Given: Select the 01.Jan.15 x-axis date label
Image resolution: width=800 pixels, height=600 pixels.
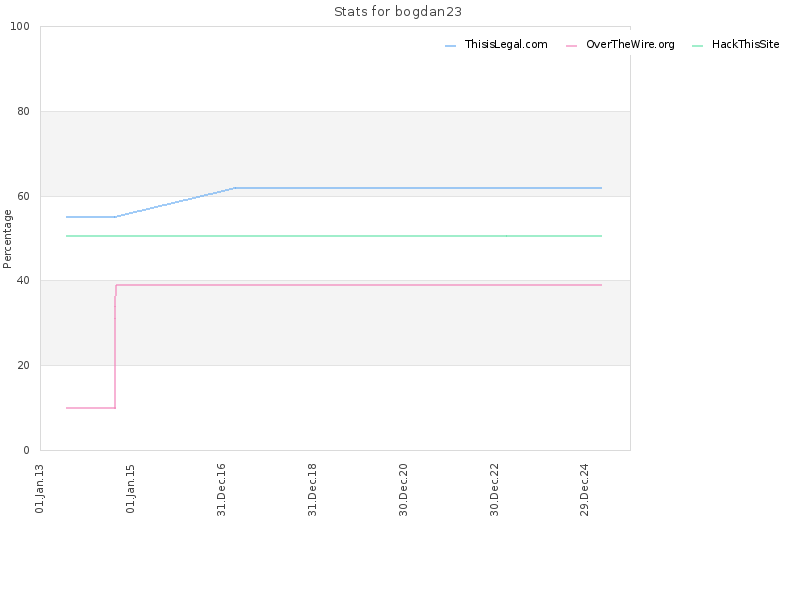Looking at the screenshot, I should coord(131,489).
